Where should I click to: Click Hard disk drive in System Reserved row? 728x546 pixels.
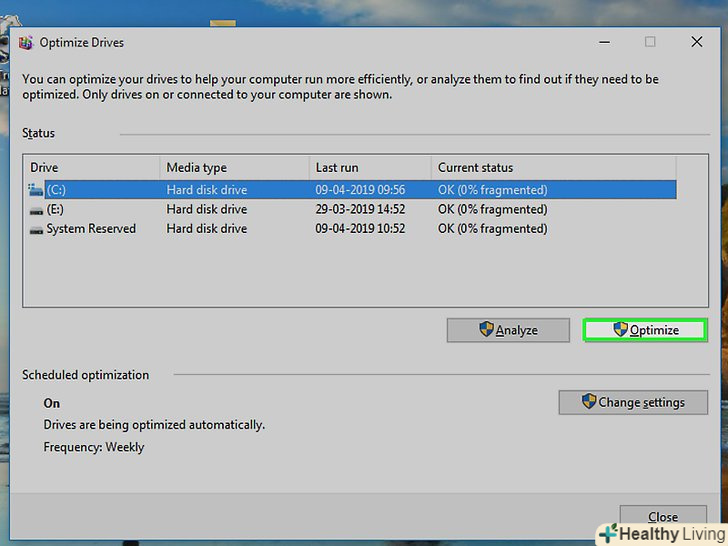tap(207, 229)
